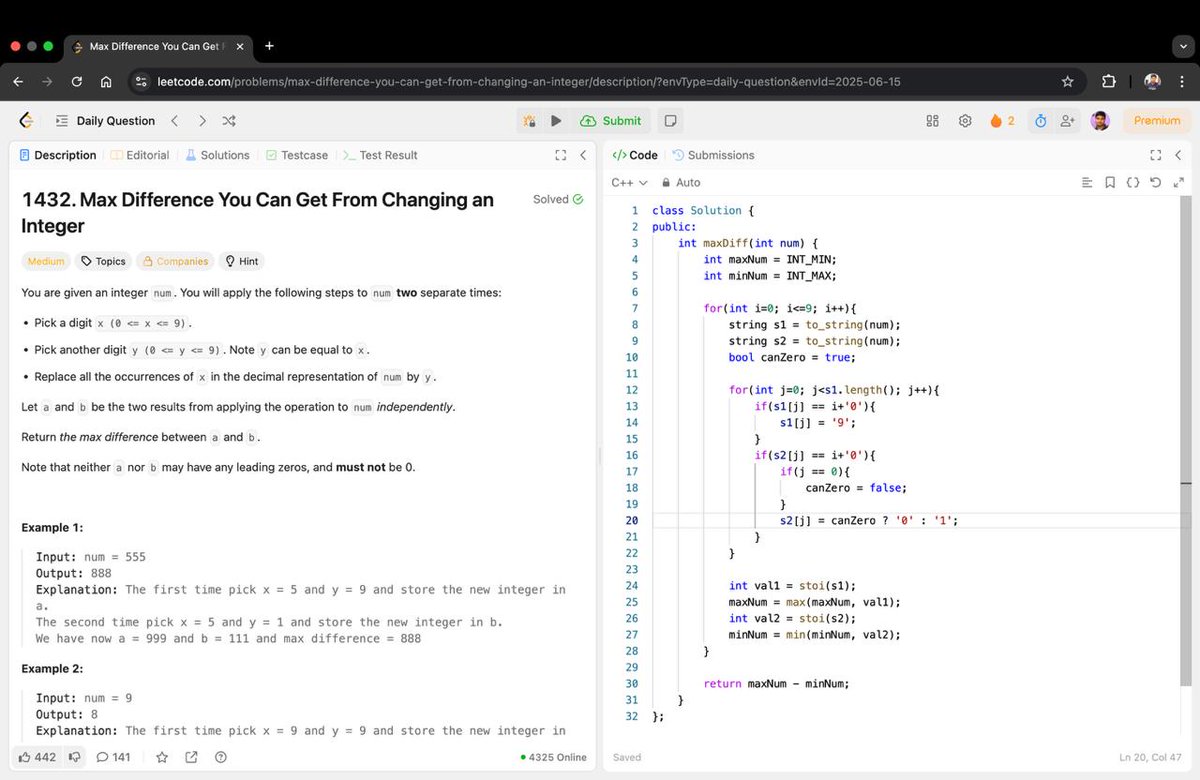Format the code with align icon
Image resolution: width=1200 pixels, height=780 pixels.
click(x=1088, y=183)
